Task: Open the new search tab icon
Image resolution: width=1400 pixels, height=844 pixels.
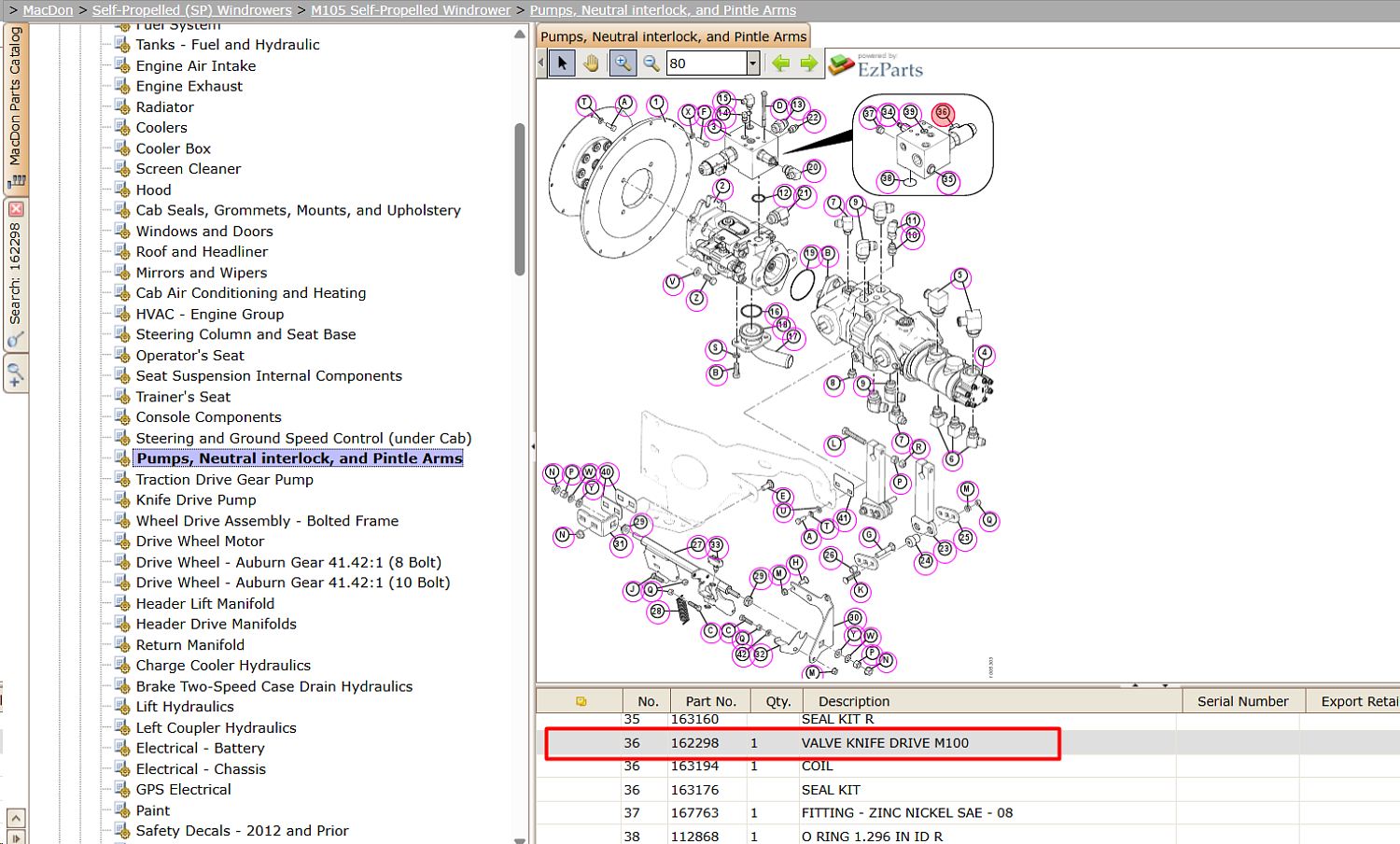Action: (x=16, y=374)
